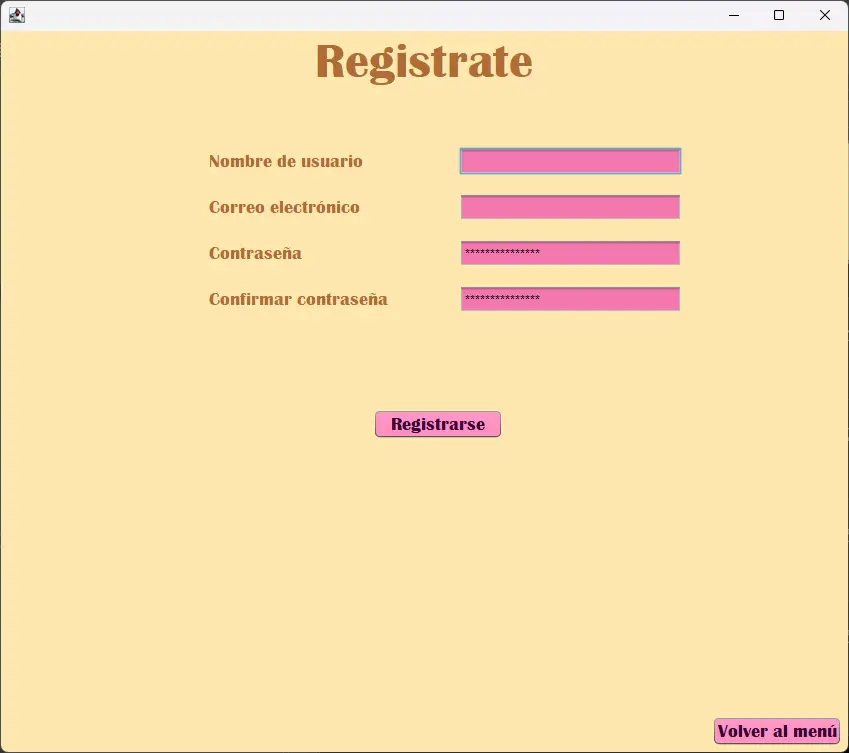Click into the Correo electrónico field

tap(570, 207)
